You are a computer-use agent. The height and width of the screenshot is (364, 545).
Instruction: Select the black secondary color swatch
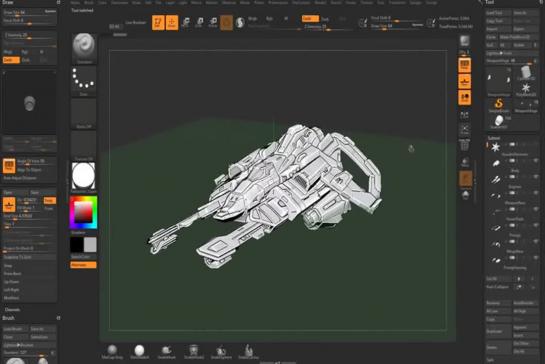76,245
